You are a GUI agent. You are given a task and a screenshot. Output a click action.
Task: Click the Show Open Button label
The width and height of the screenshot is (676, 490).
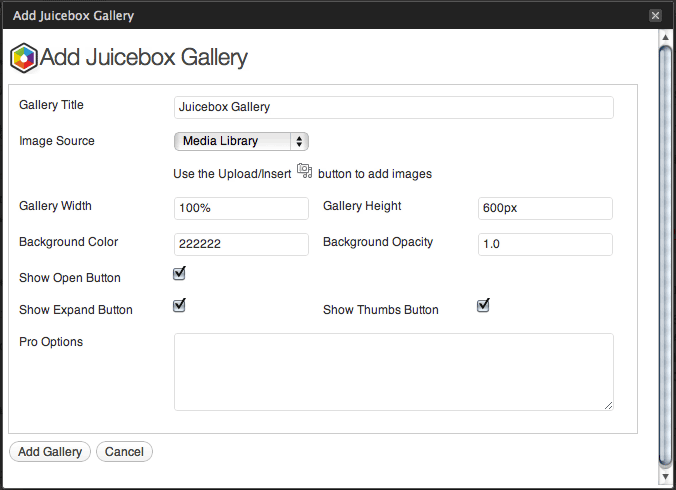pyautogui.click(x=70, y=278)
